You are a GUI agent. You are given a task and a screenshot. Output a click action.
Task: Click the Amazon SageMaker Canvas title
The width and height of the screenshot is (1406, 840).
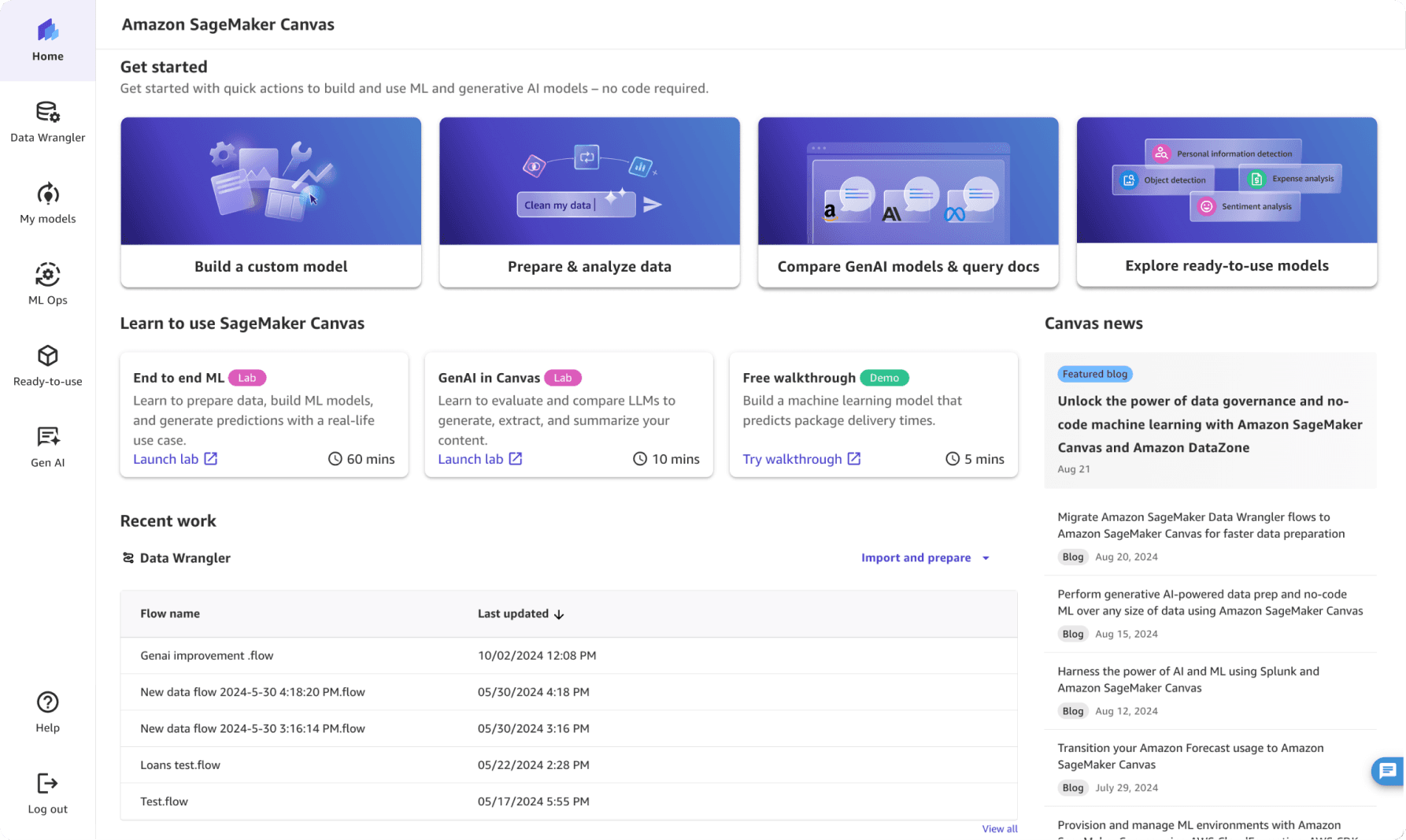pos(228,24)
